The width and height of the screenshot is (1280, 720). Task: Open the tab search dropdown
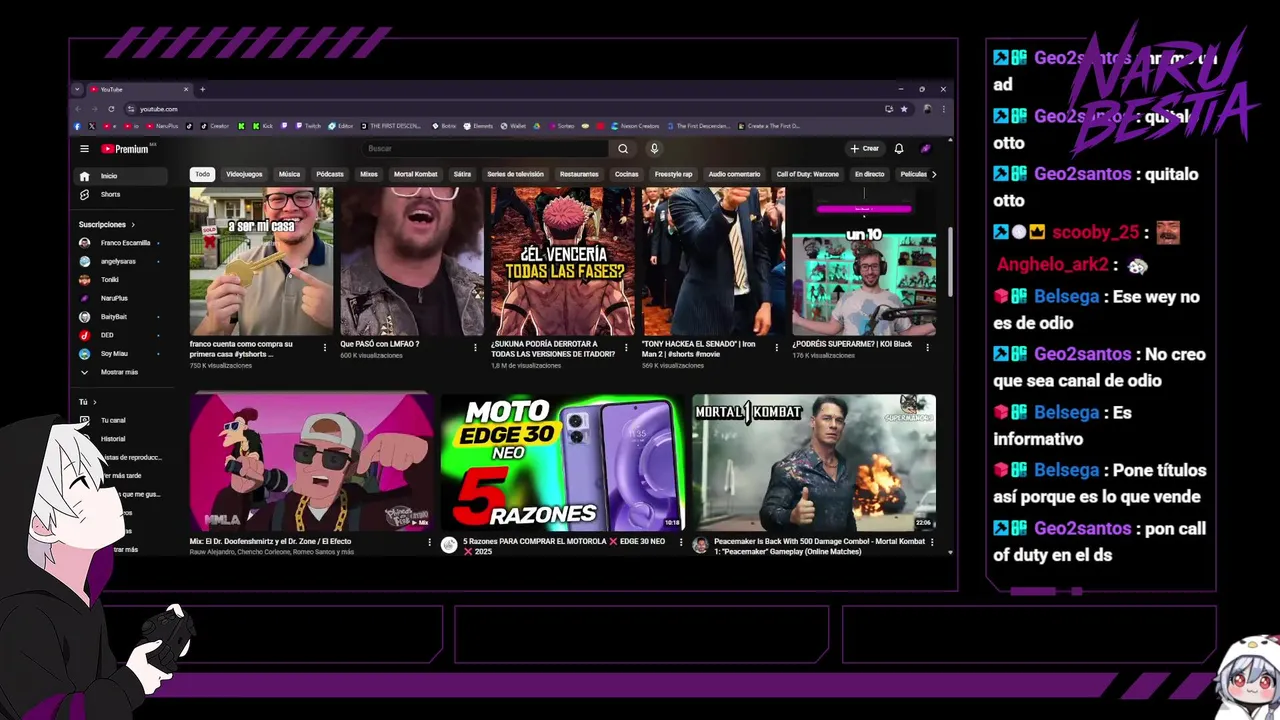[x=77, y=89]
